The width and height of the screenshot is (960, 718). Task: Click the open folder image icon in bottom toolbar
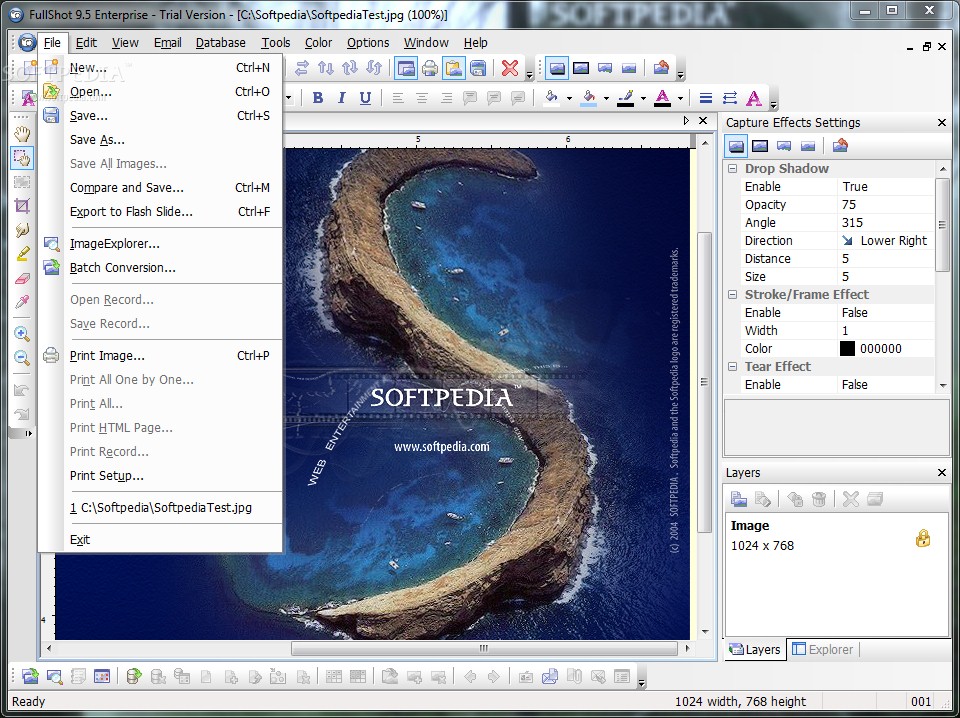coord(30,676)
